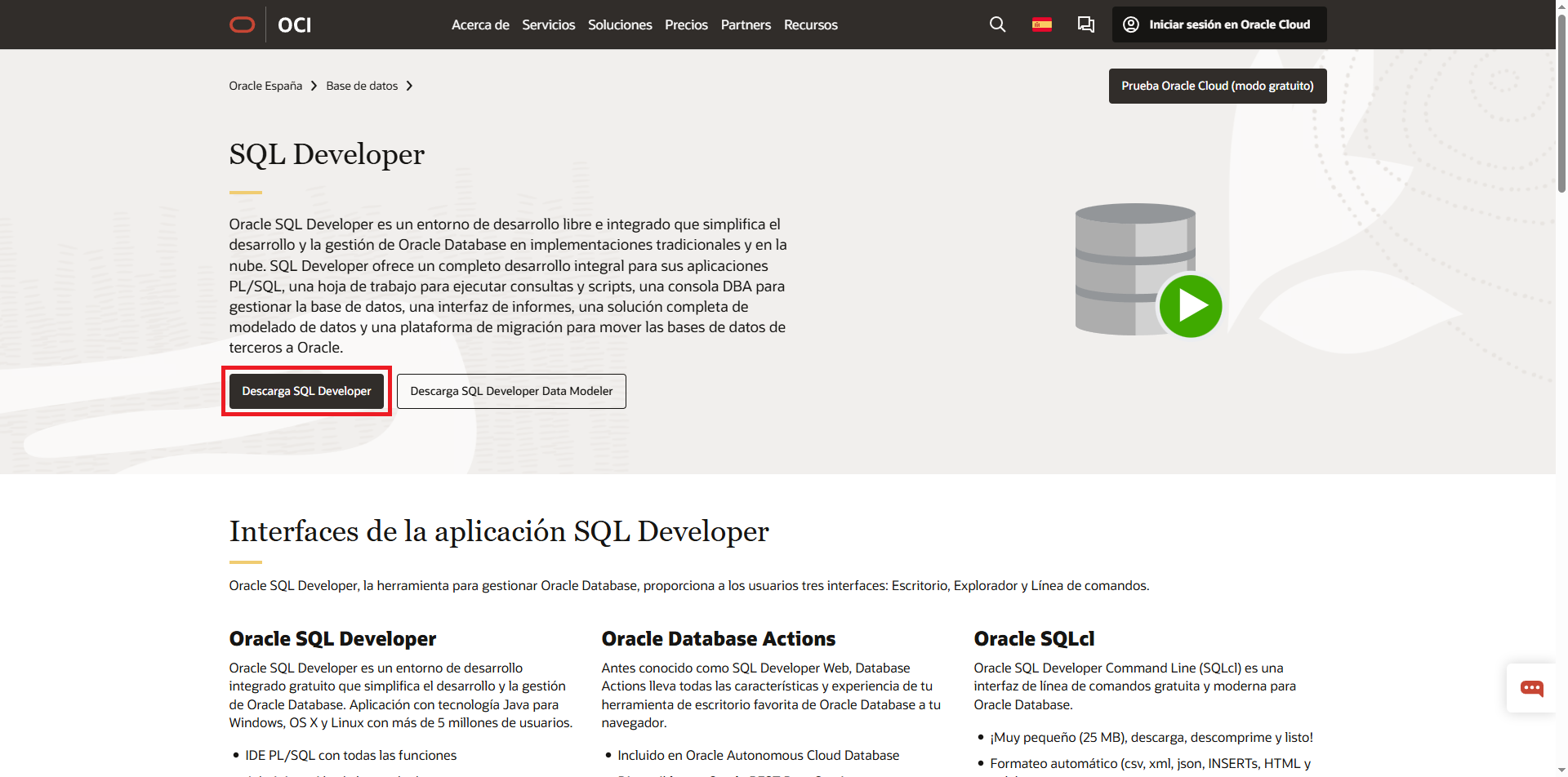1568x777 pixels.
Task: Select Acerca de in the menu bar
Action: click(479, 24)
